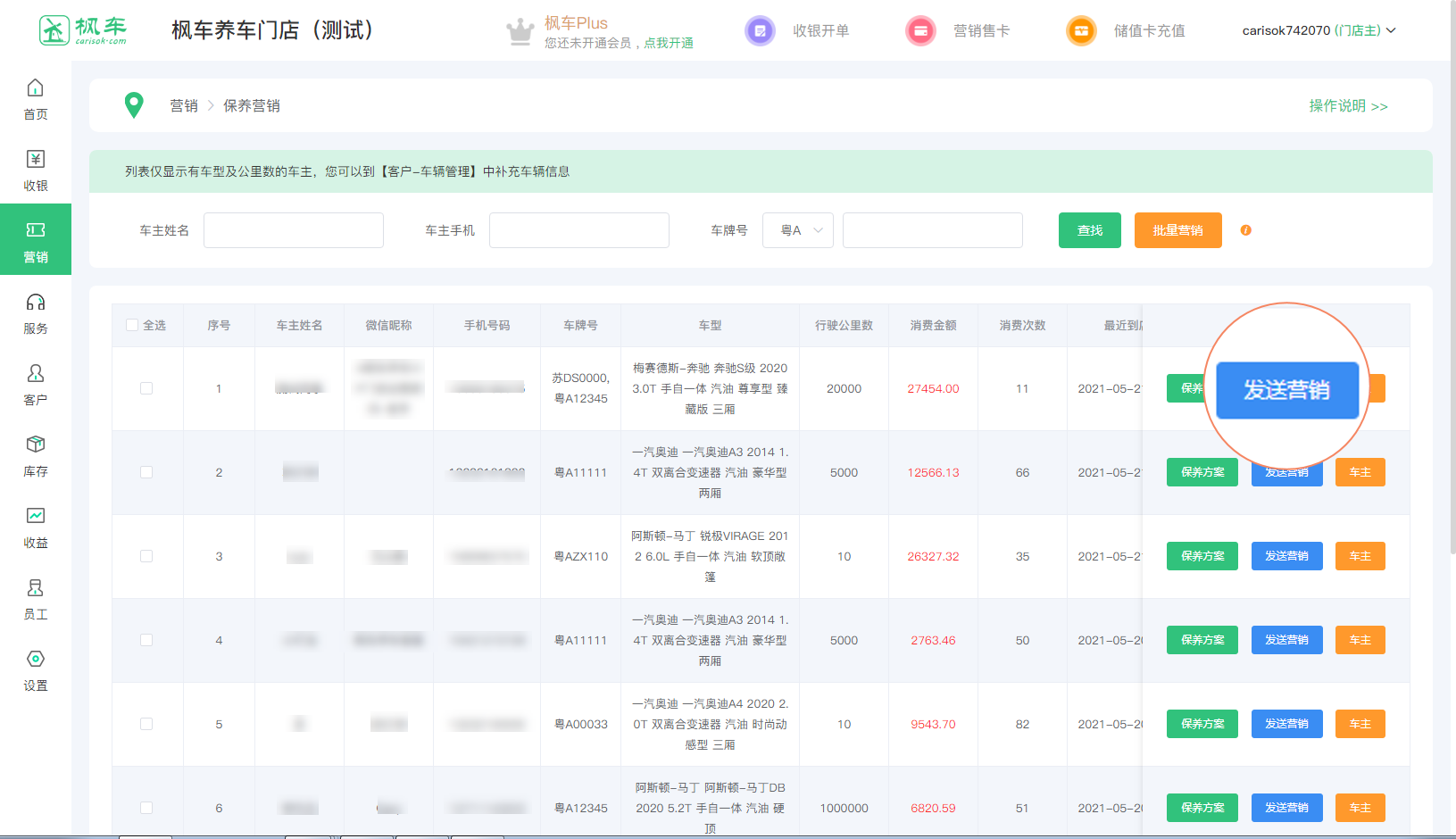Toggle the 全选 select-all checkbox
Screen dimensions: 1456x839
coord(132,325)
